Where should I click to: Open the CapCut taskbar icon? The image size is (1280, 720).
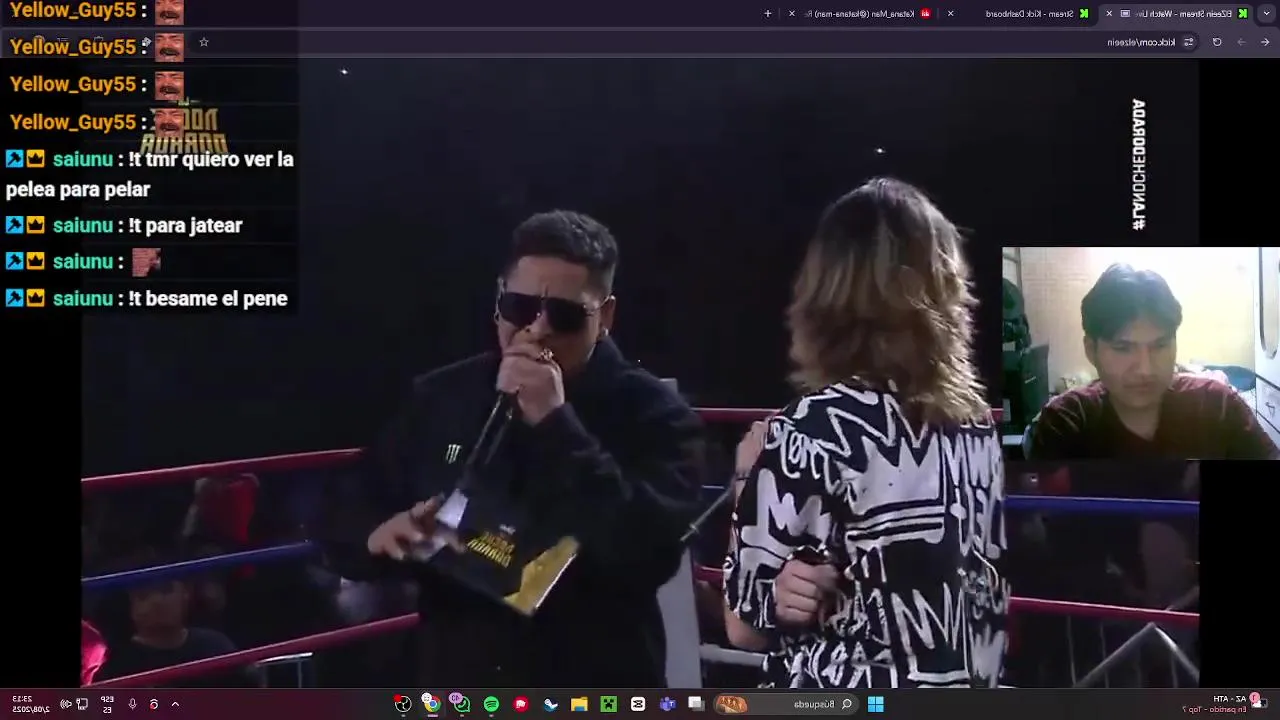click(x=638, y=704)
